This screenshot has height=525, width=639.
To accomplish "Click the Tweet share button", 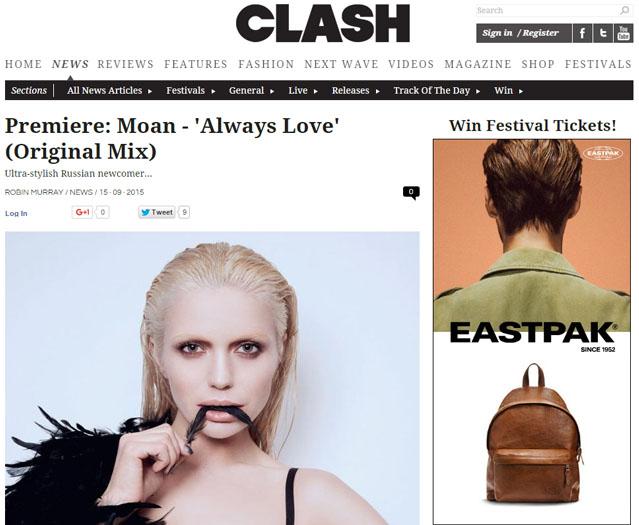I will [157, 212].
